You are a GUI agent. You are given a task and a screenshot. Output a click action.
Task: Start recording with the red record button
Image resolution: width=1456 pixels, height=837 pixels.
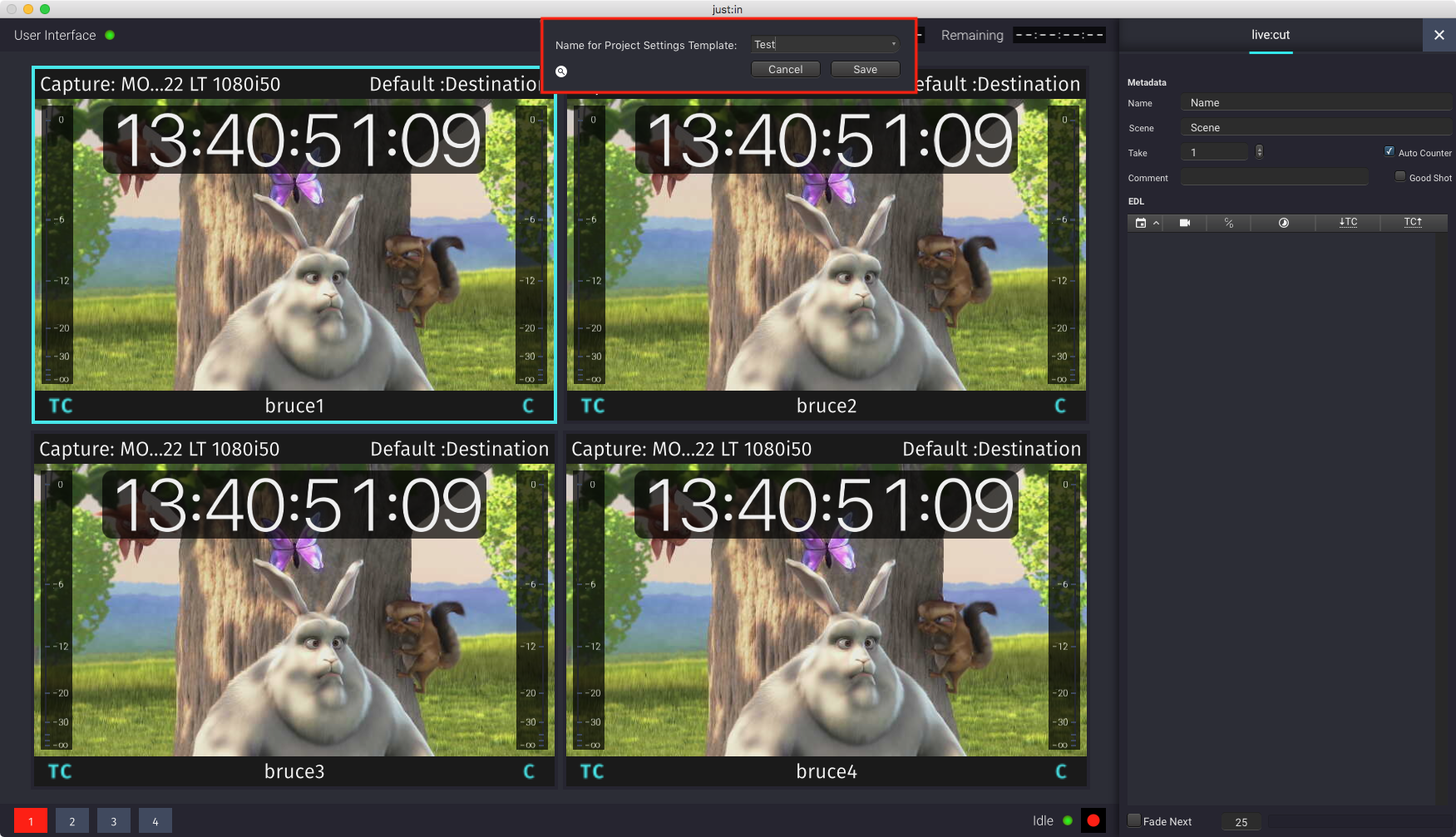pyautogui.click(x=1093, y=820)
